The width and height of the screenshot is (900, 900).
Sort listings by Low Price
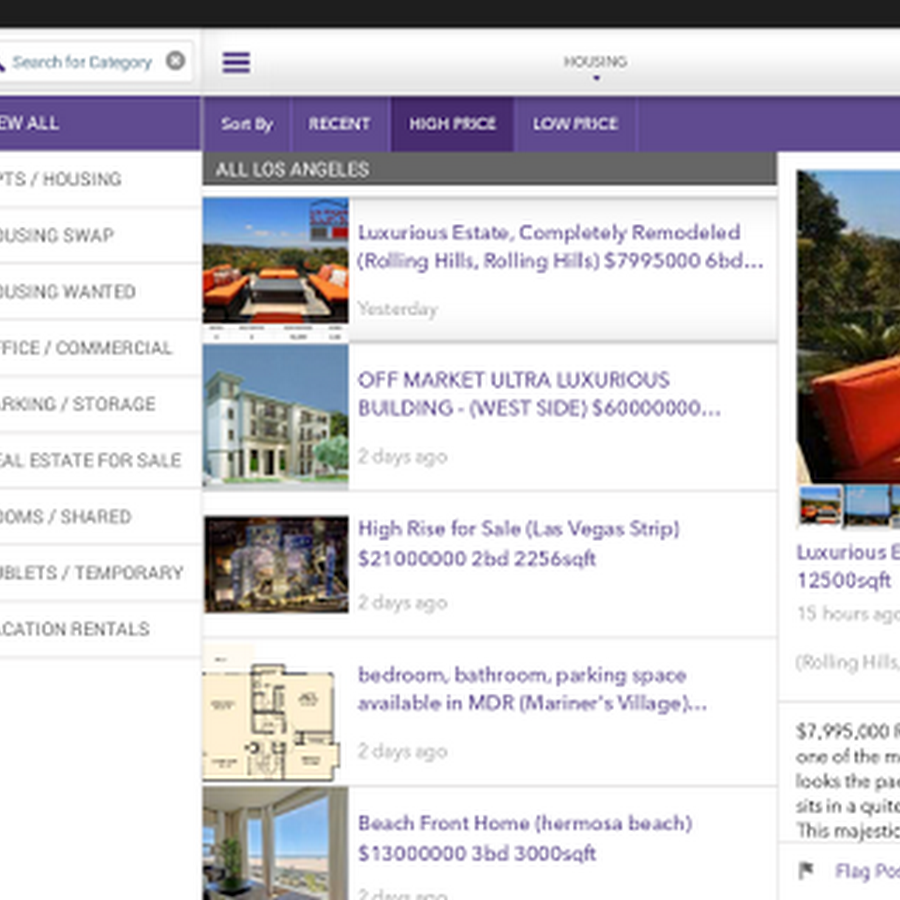[575, 124]
